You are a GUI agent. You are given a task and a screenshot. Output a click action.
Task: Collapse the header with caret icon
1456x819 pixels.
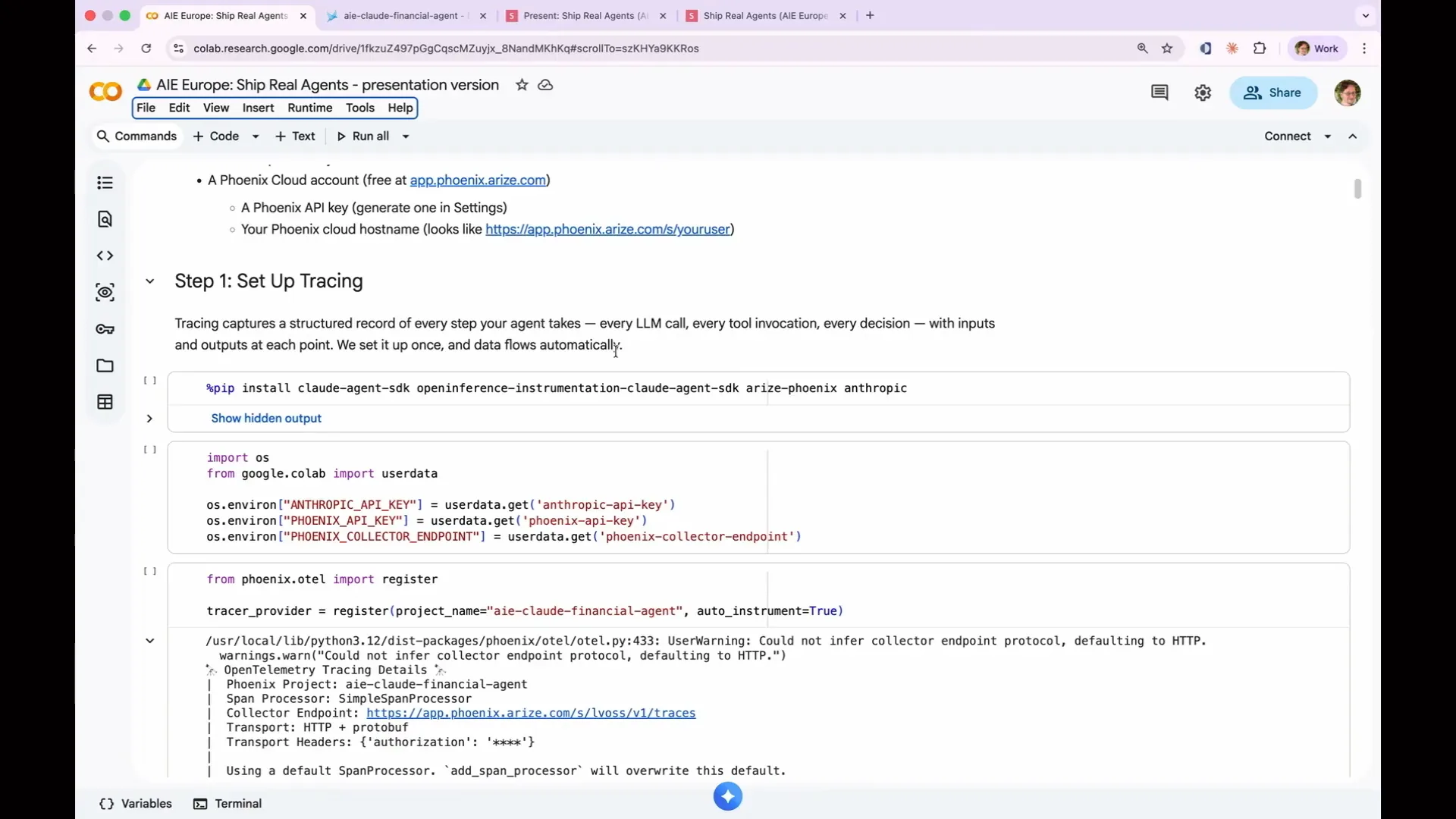(1353, 136)
